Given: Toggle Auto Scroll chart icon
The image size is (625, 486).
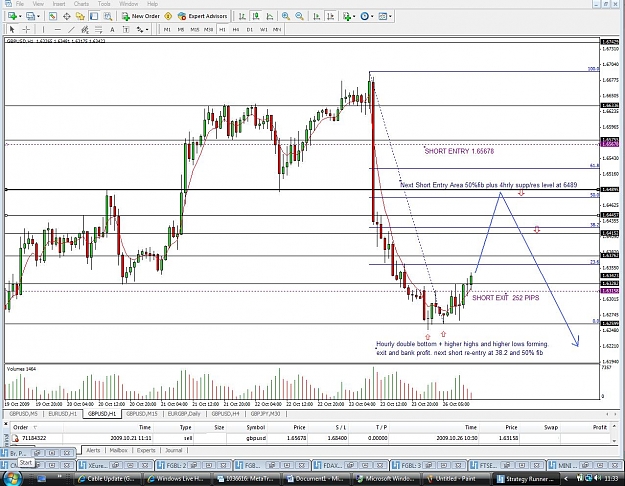Looking at the screenshot, I should click(x=316, y=16).
